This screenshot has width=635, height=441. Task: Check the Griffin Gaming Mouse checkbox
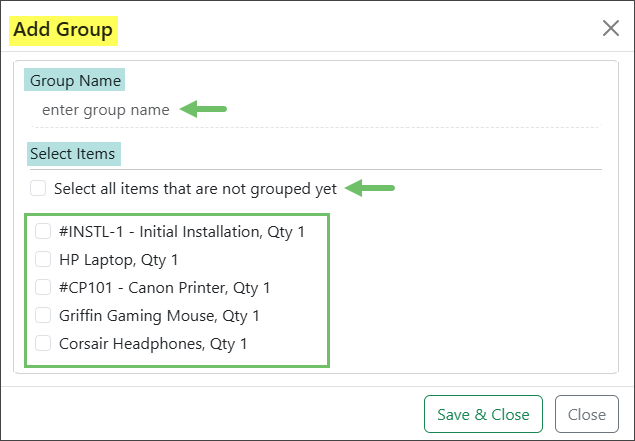pos(43,315)
